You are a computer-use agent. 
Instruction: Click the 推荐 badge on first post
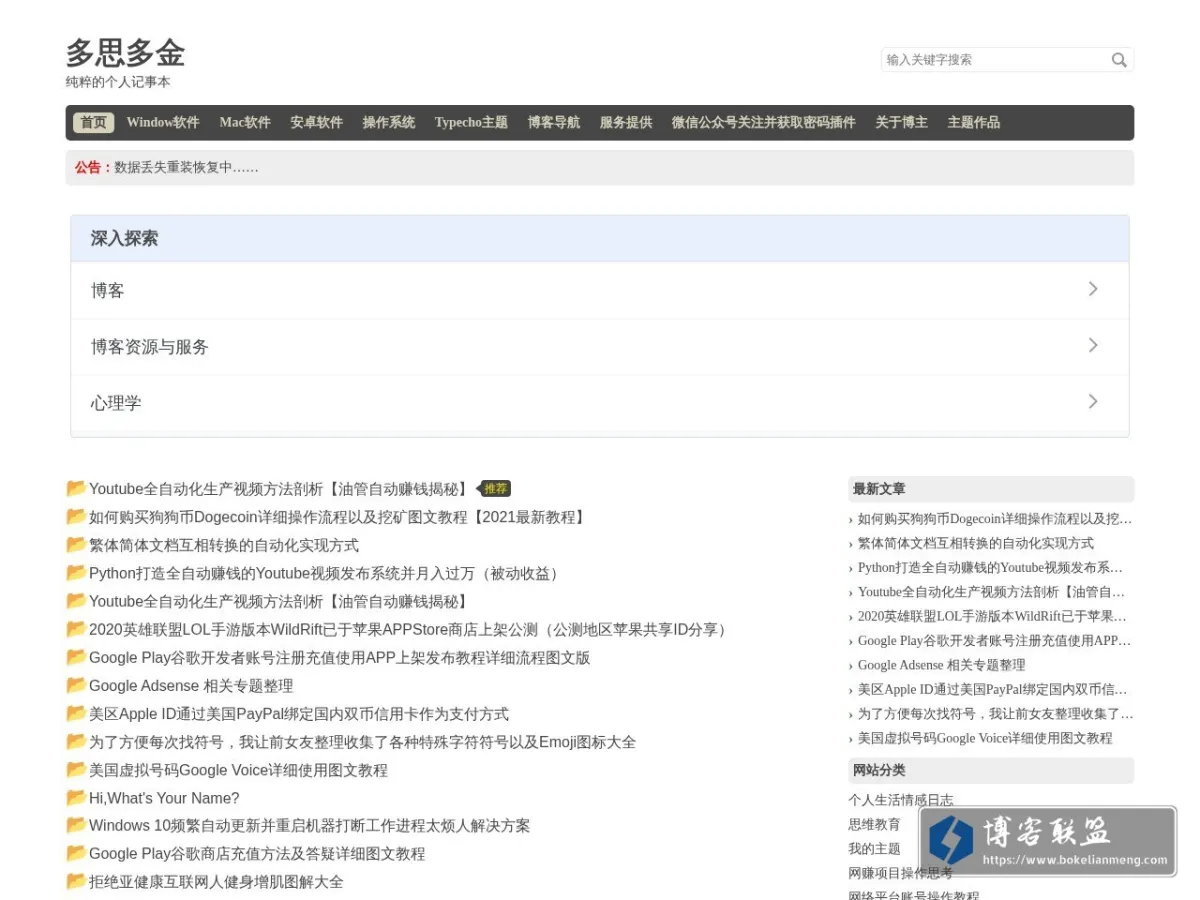[x=495, y=489]
